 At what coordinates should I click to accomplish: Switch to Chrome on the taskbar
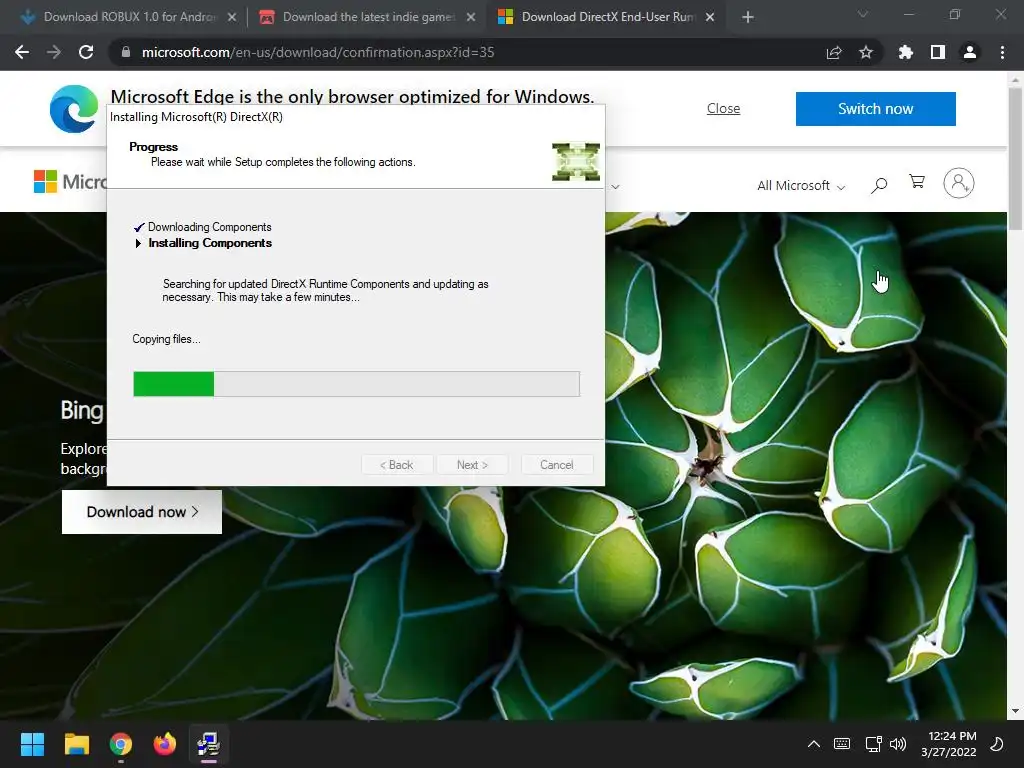(x=121, y=744)
